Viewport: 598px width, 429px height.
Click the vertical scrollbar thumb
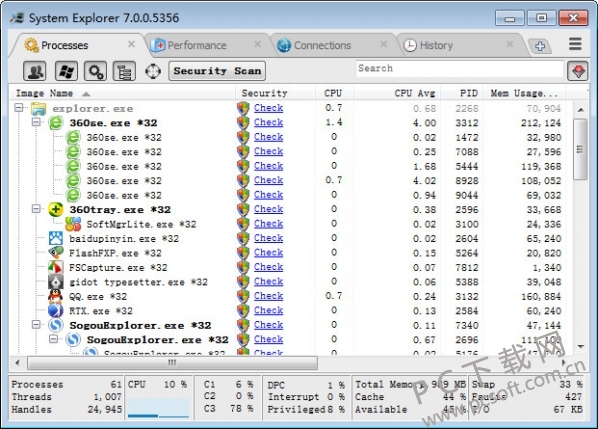coord(580,149)
